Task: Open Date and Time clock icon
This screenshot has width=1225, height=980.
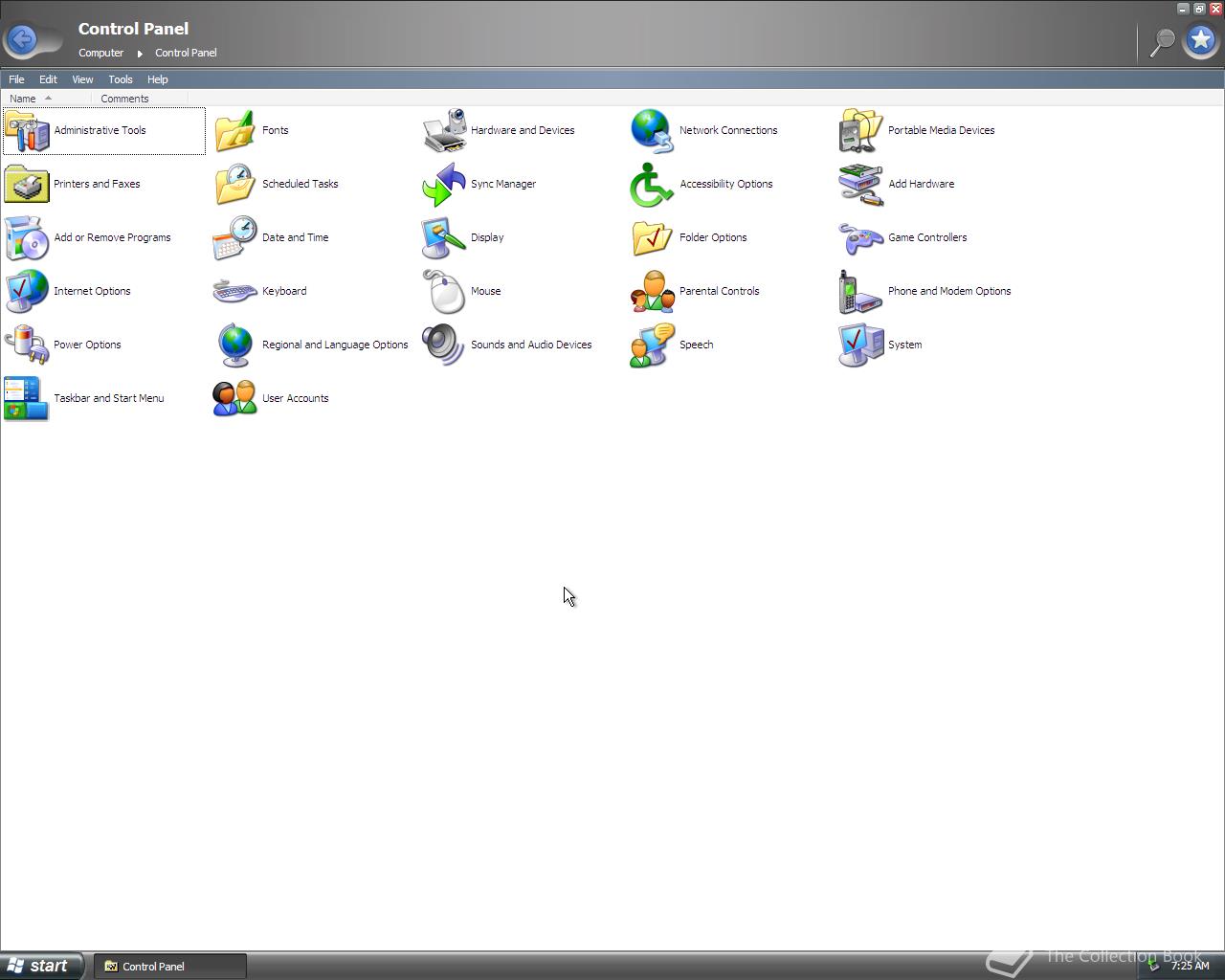Action: pos(235,237)
